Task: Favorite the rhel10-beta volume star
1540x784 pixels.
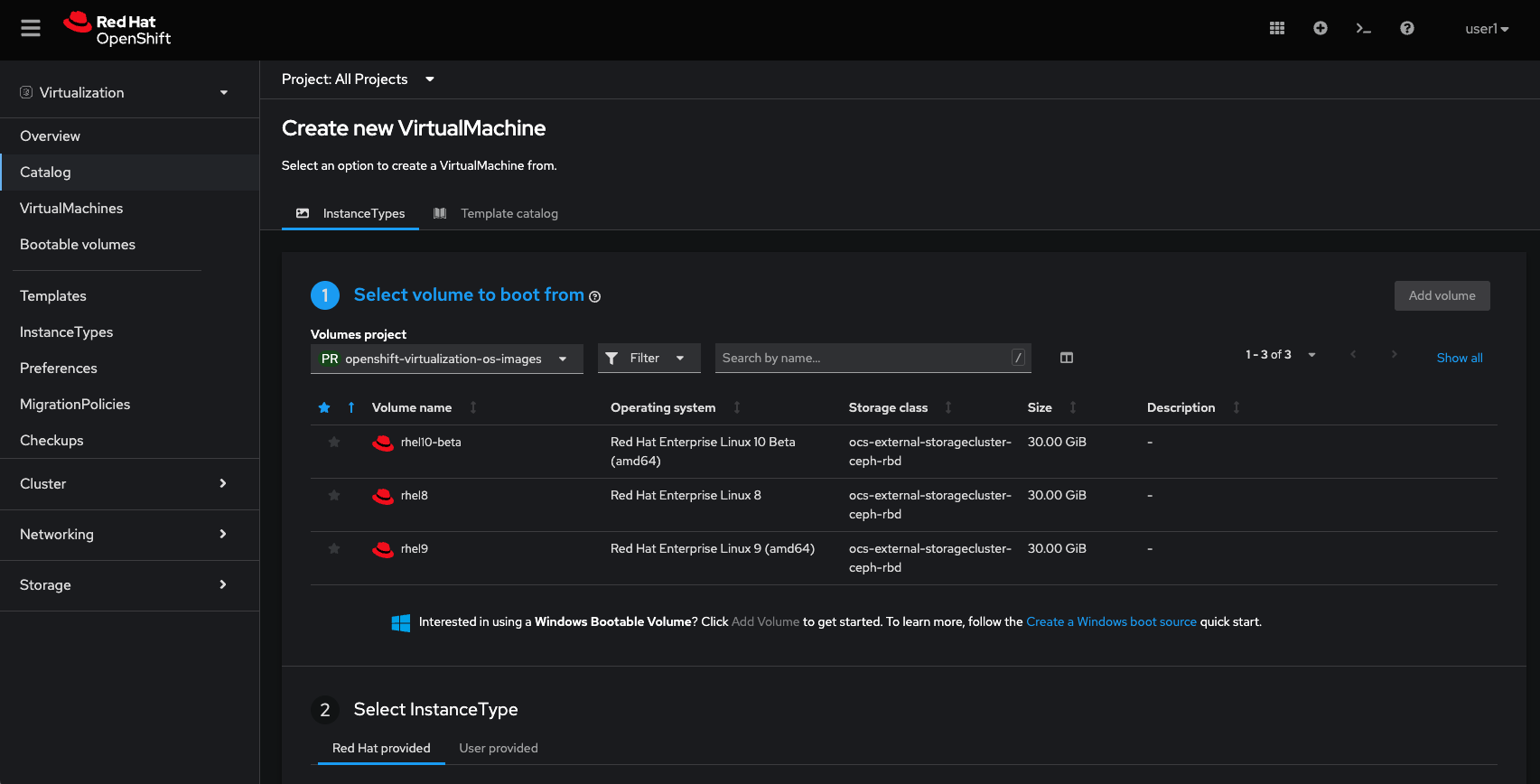Action: tap(334, 443)
